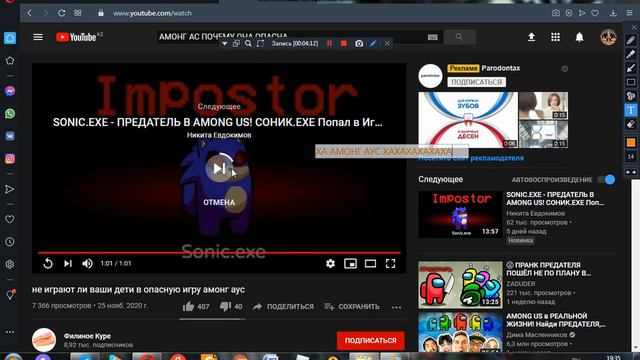Open the account avatar menu

608,37
